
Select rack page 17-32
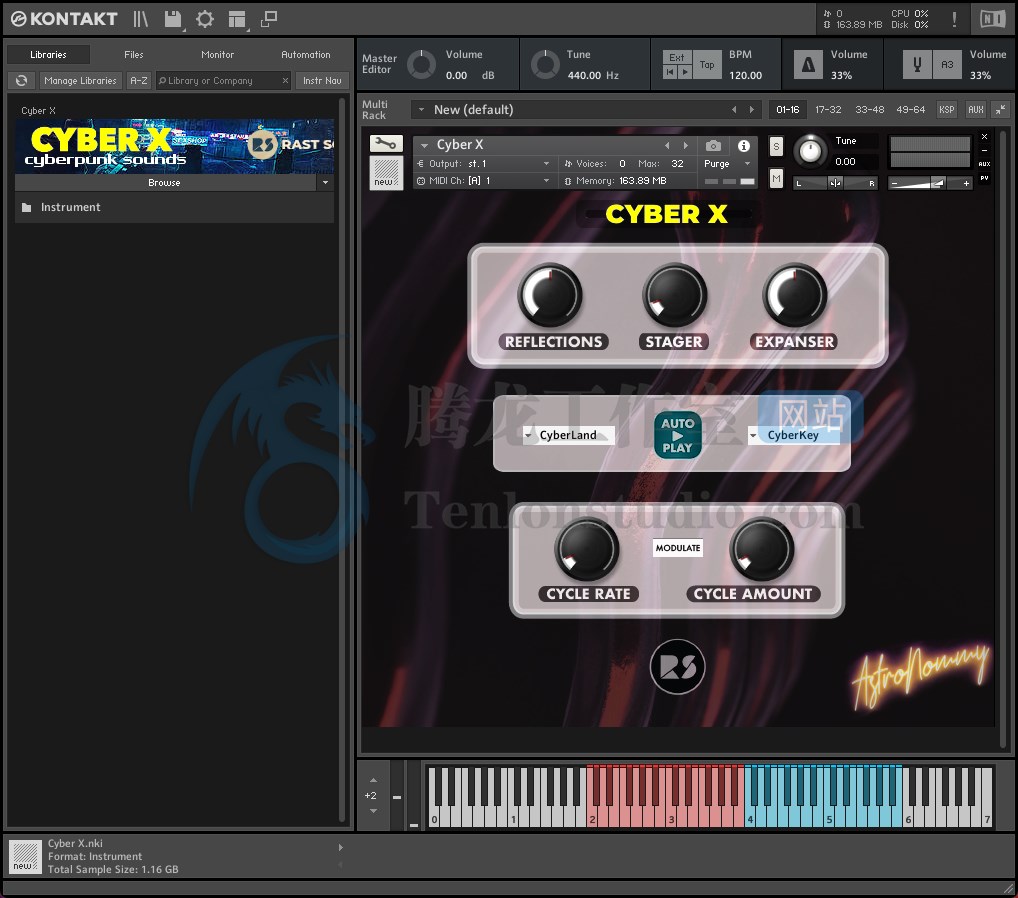(x=828, y=110)
